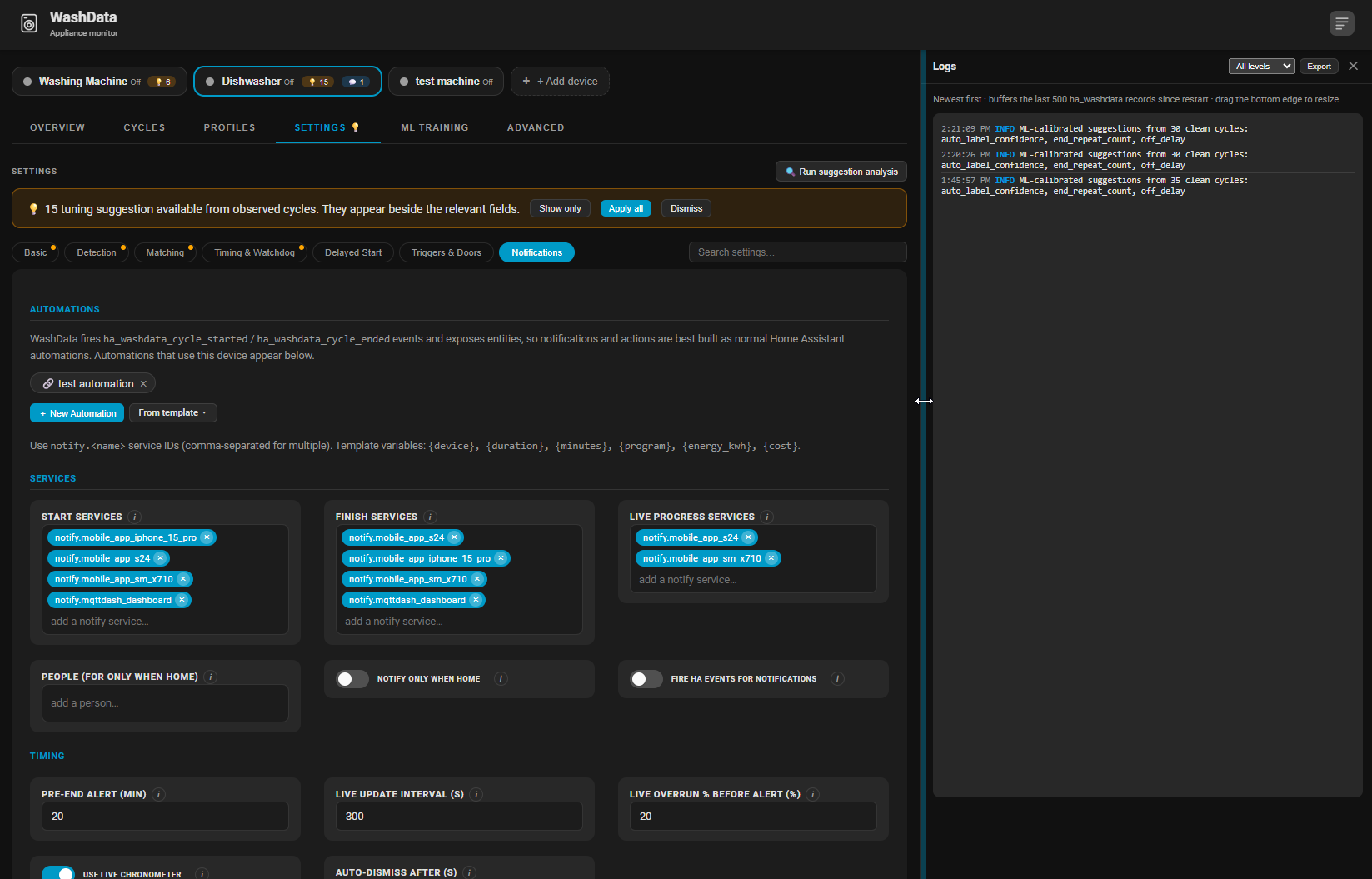The width and height of the screenshot is (1372, 879).
Task: Open the Matching settings category
Action: [x=165, y=252]
